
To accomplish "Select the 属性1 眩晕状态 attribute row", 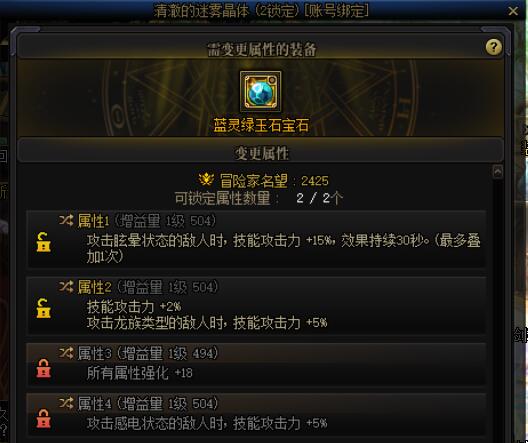I will point(256,239).
